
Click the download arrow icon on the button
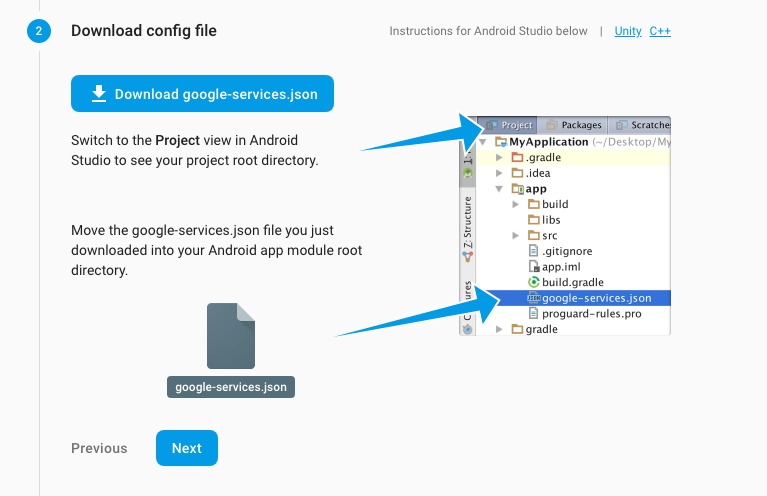tap(99, 93)
